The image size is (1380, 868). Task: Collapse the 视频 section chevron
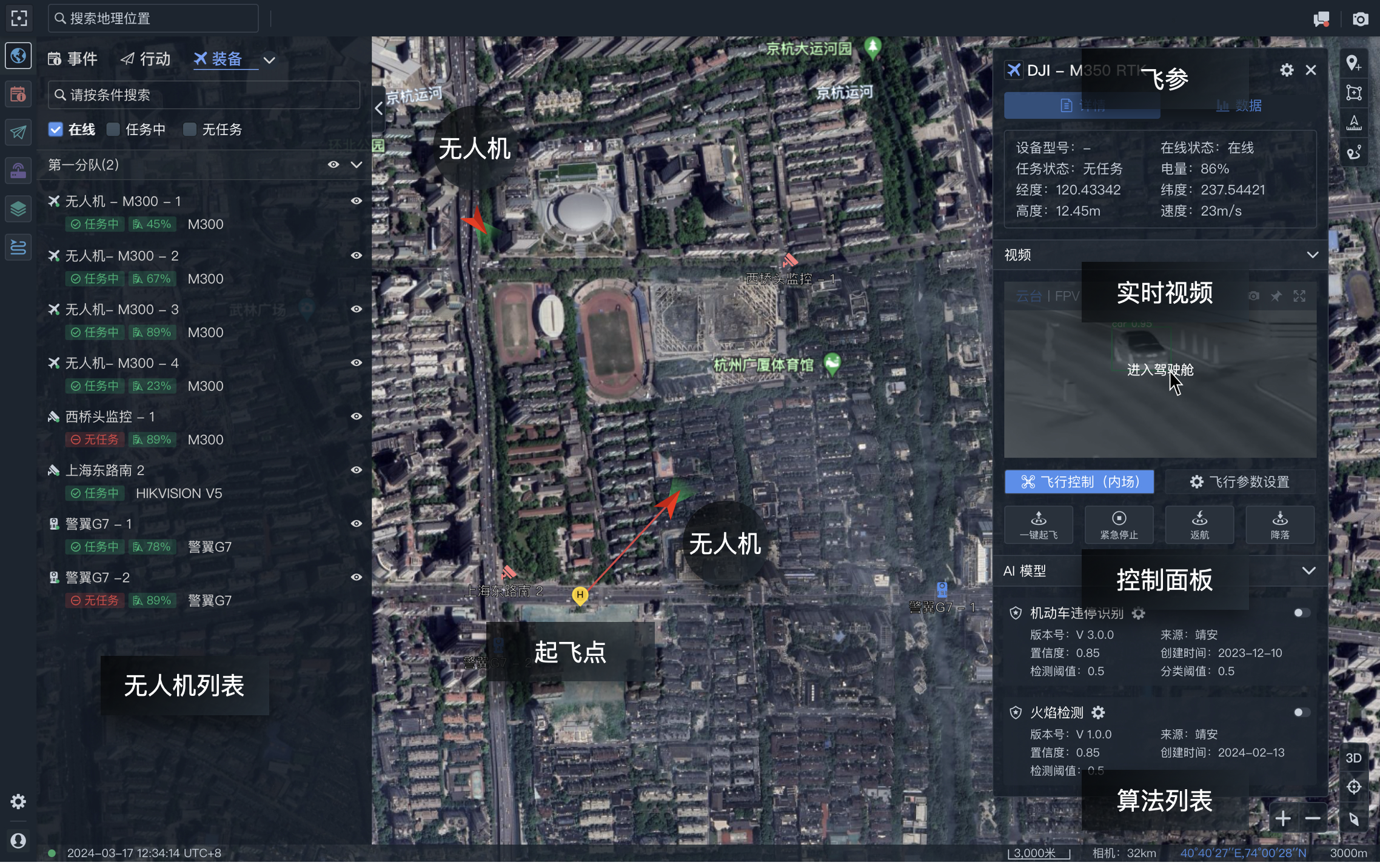point(1312,255)
